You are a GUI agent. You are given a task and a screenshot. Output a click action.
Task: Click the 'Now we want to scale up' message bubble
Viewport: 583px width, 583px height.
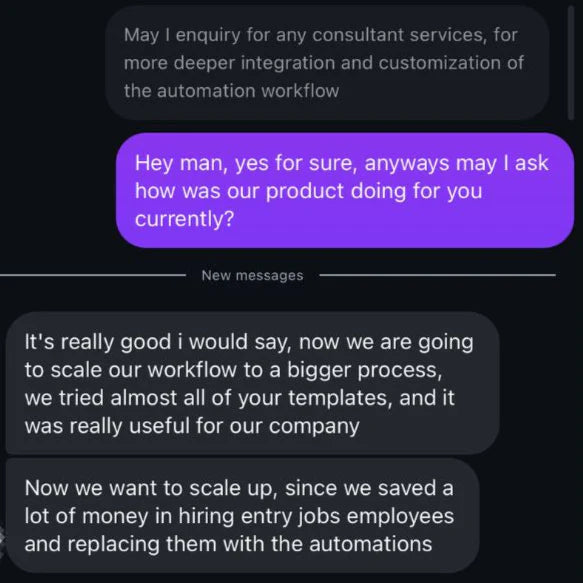tap(242, 516)
